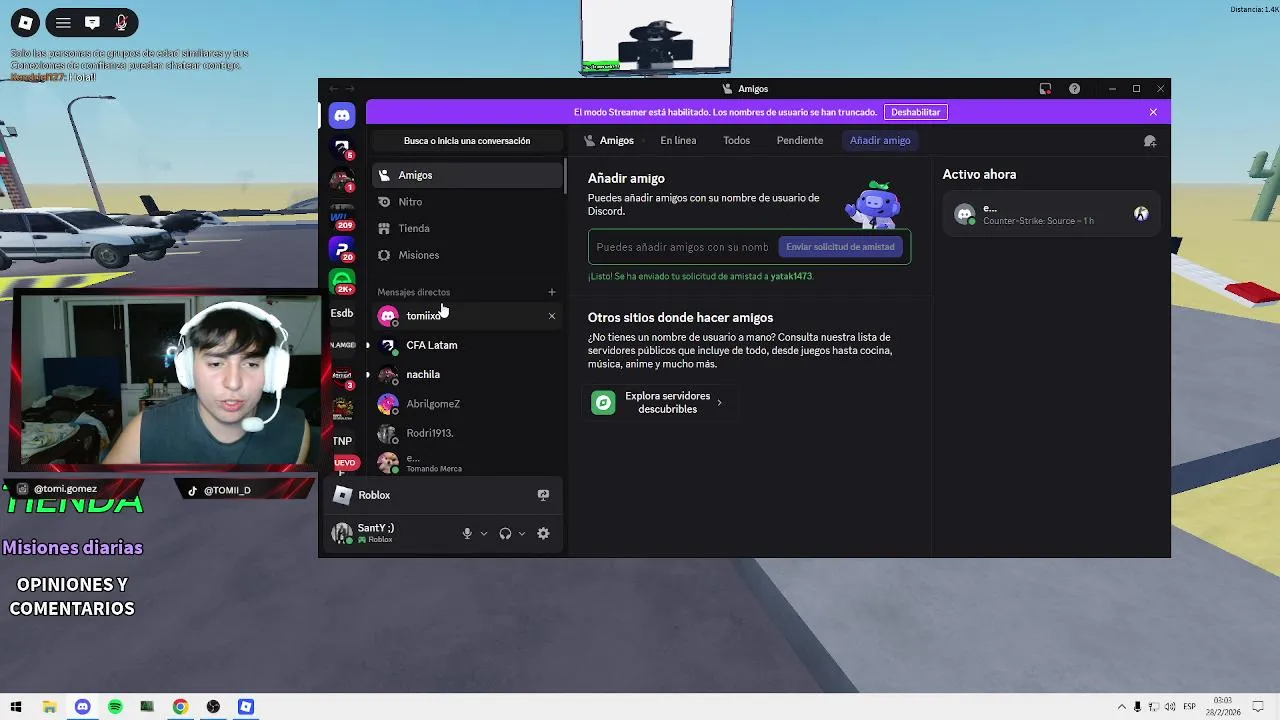Open Google Chrome from the taskbar
Screen dimensions: 1280x720
180,707
